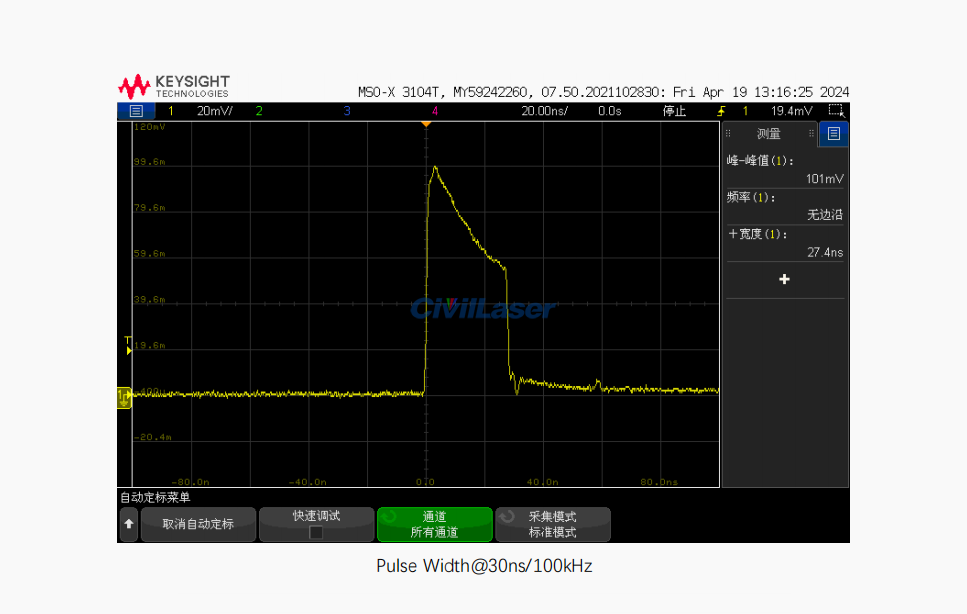The width and height of the screenshot is (967, 614).
Task: Open the 采集模式 标准模式 softkey
Action: click(x=553, y=524)
